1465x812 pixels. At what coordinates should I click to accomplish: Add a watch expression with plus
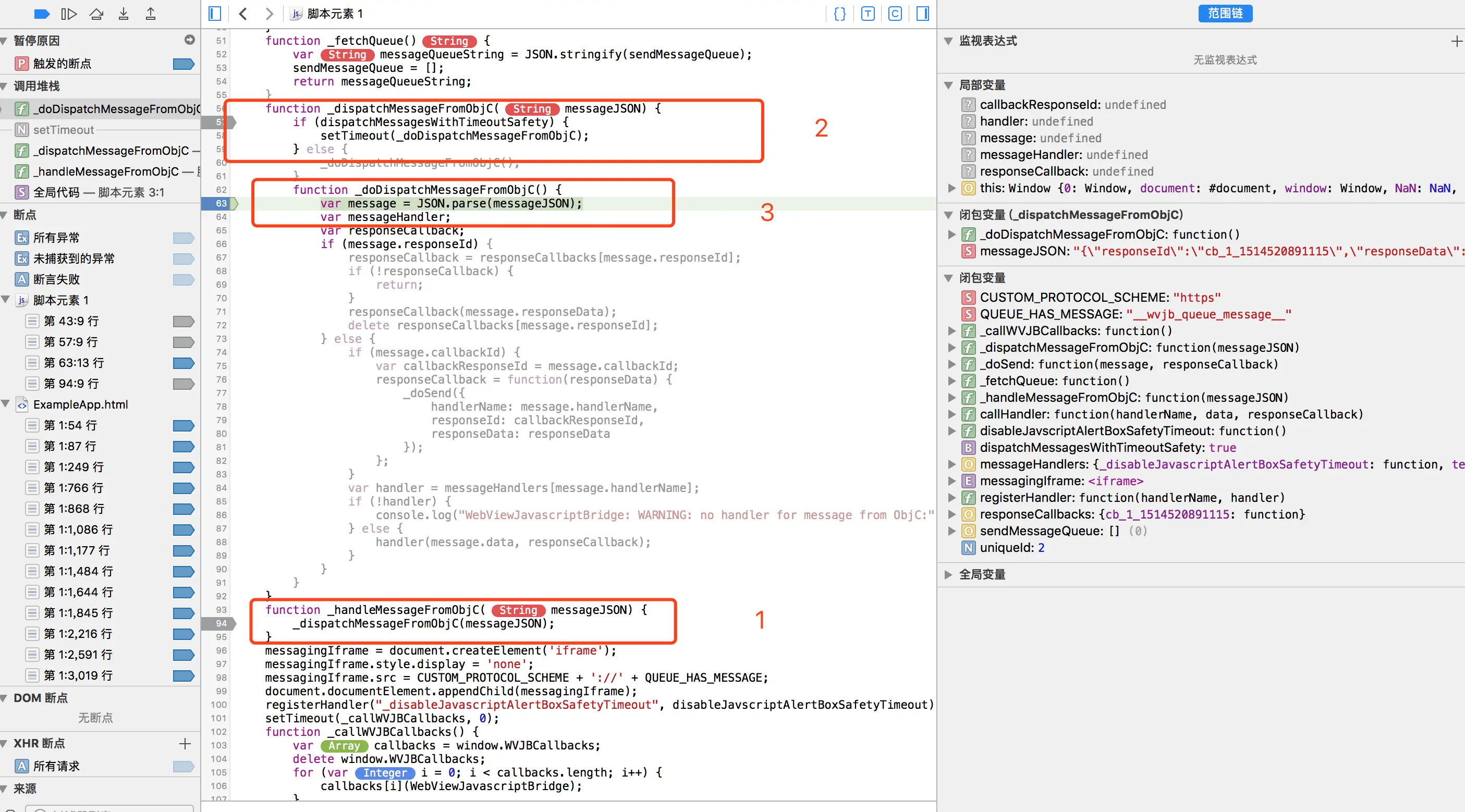[1456, 41]
